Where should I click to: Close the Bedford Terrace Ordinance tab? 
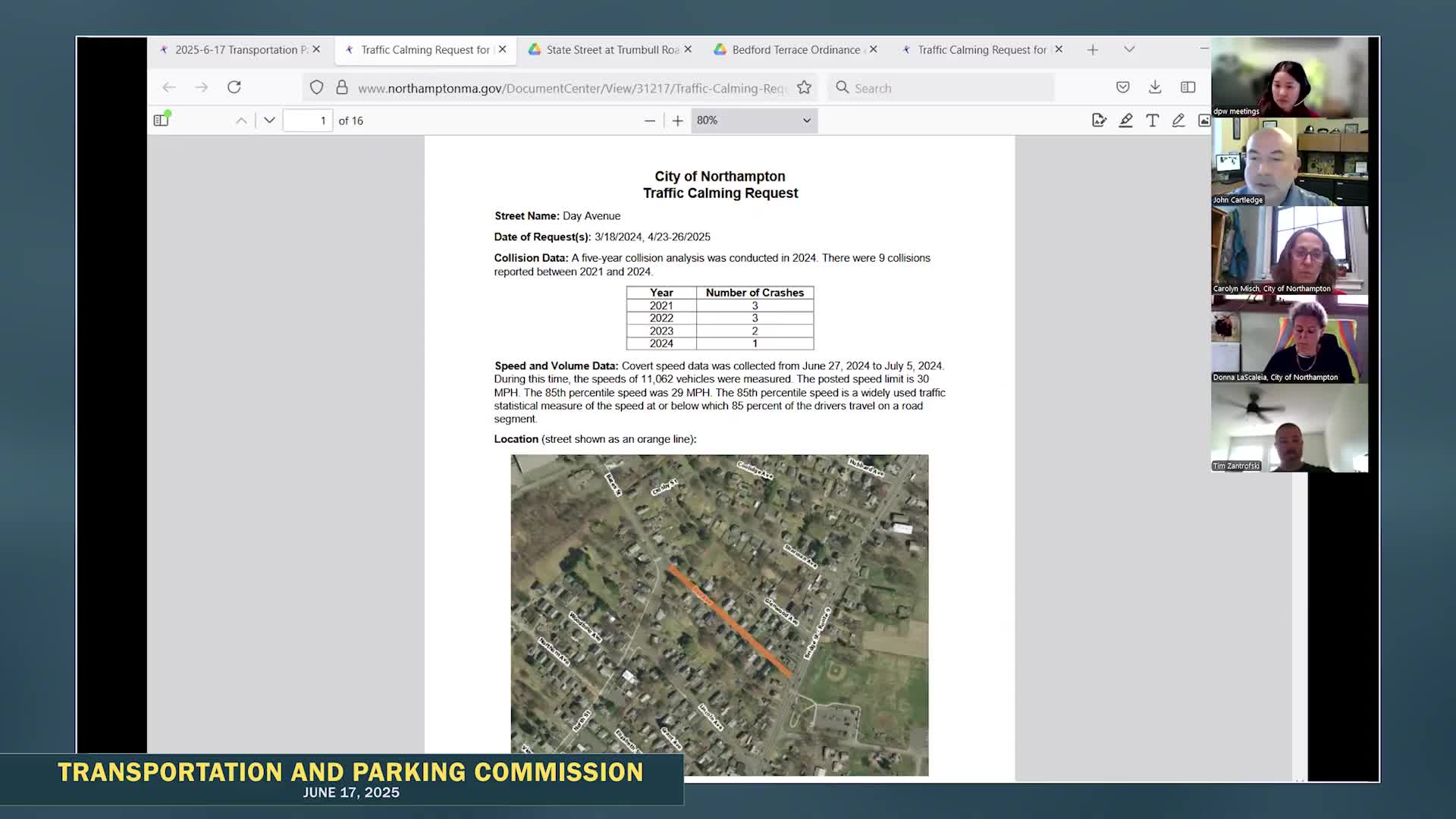(874, 49)
